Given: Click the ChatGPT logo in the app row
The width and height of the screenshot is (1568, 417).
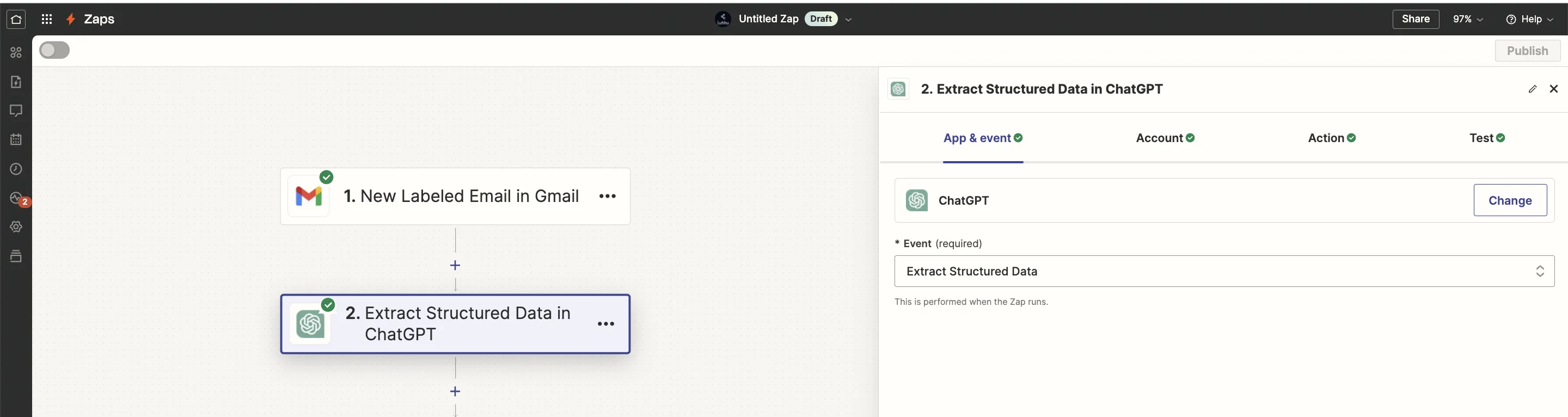Looking at the screenshot, I should 916,200.
